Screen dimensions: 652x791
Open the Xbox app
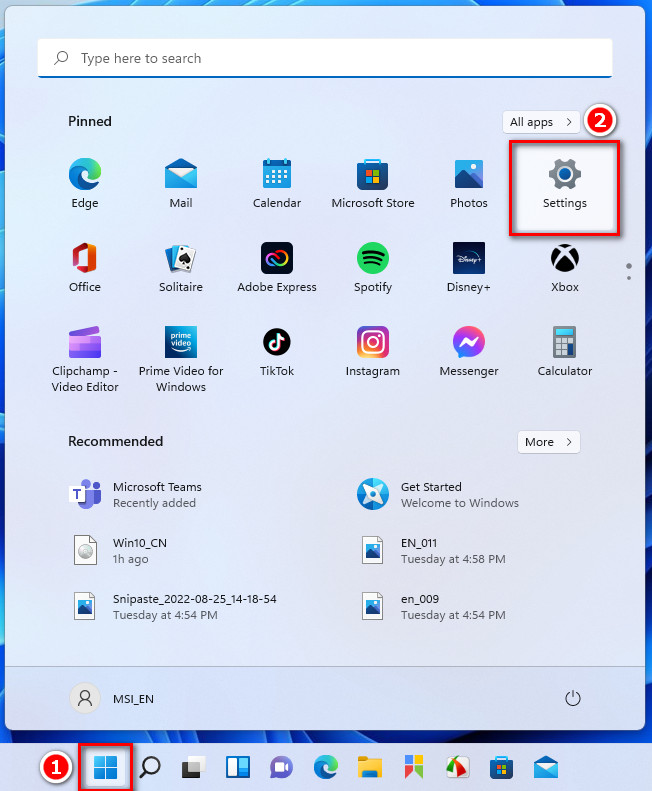tap(565, 267)
